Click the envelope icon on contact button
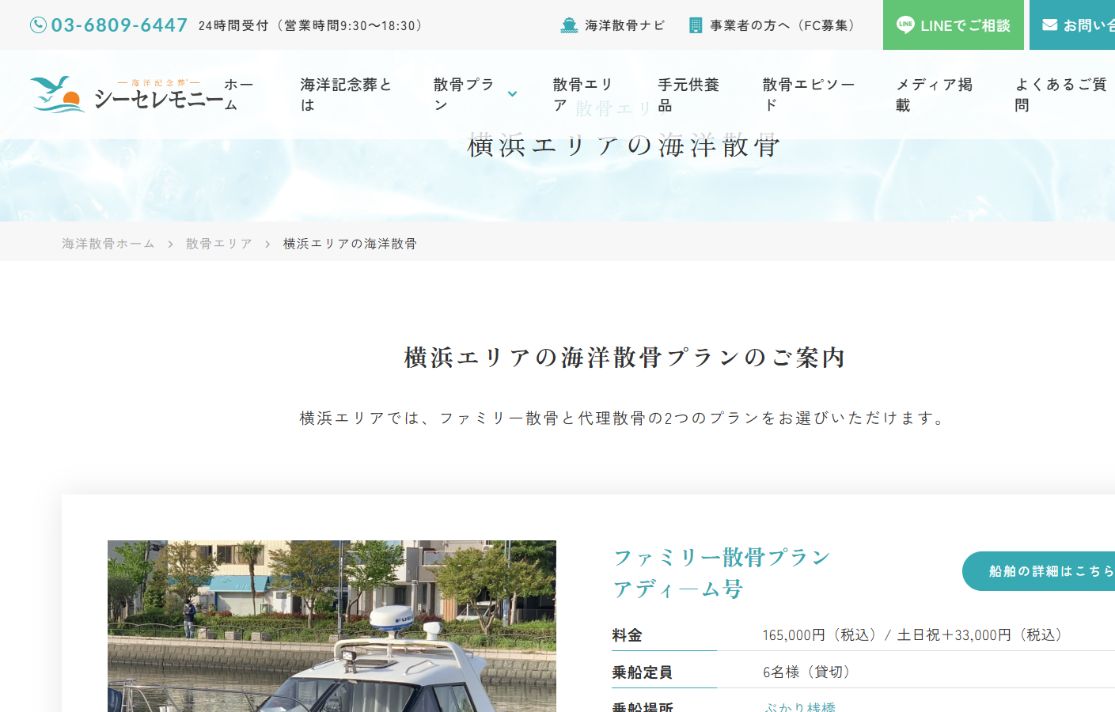This screenshot has height=712, width=1115. click(x=1050, y=25)
